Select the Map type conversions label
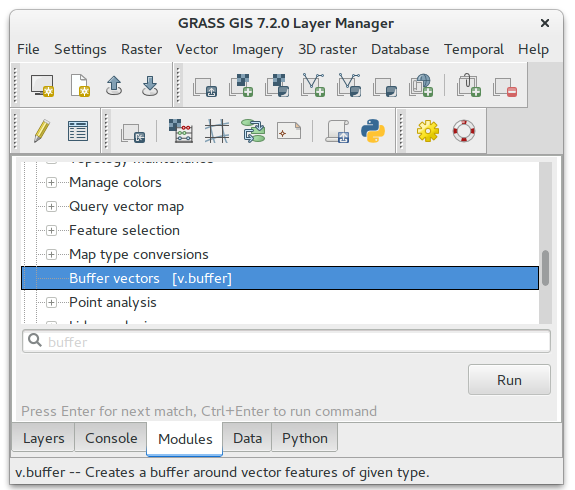The width and height of the screenshot is (575, 490). pos(139,254)
